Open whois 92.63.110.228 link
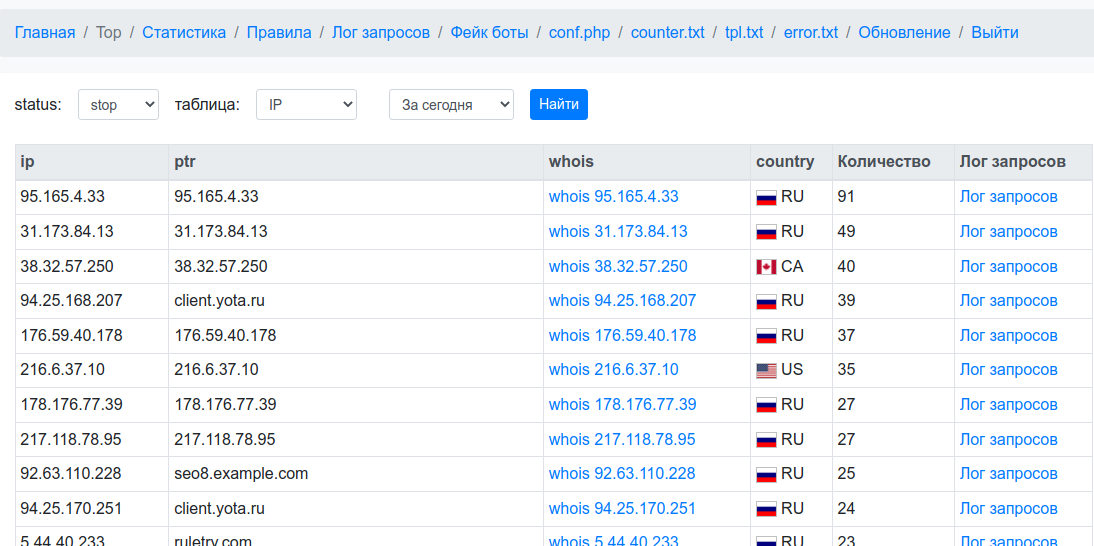 [622, 473]
